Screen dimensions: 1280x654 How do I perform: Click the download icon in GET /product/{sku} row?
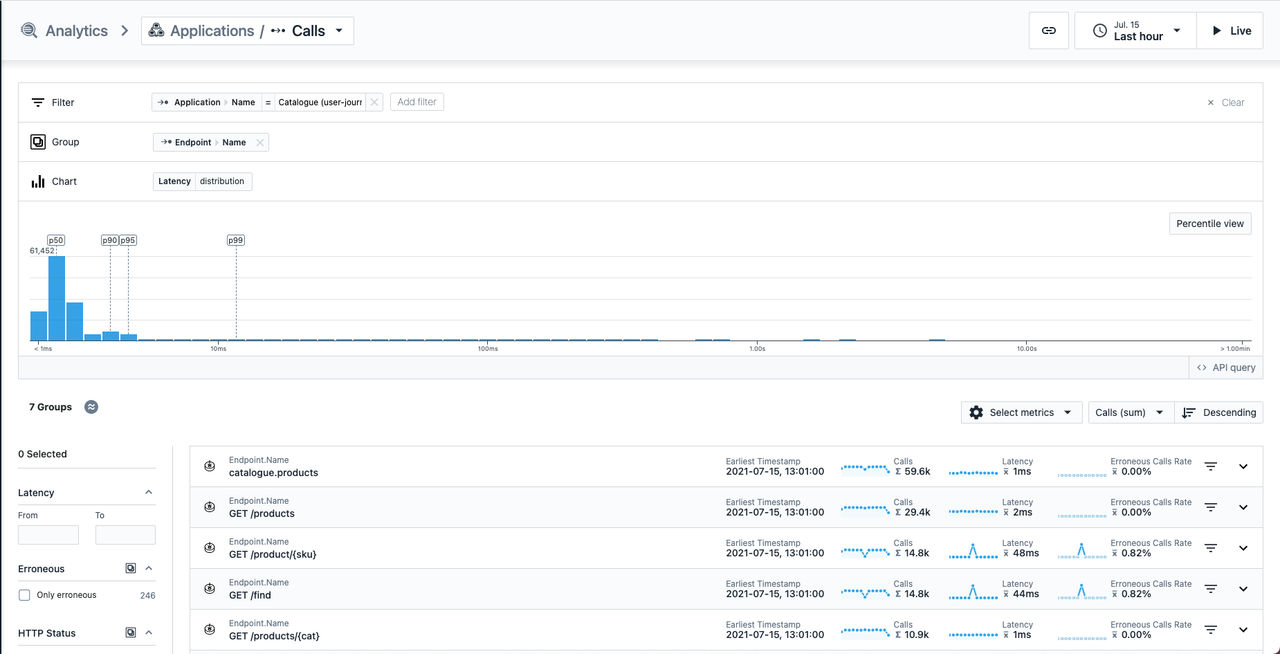[210, 548]
